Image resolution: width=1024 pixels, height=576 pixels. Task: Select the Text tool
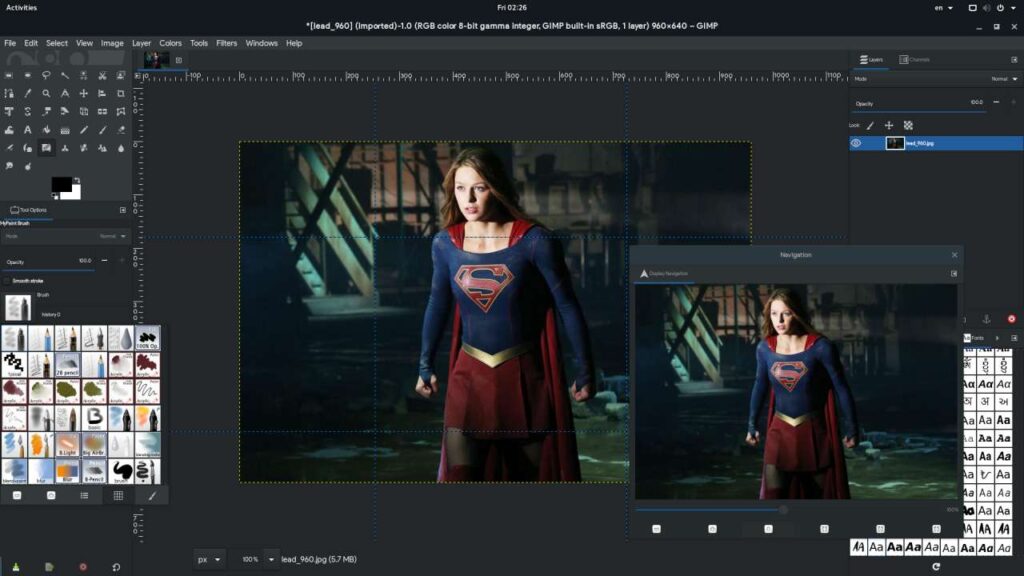27,130
